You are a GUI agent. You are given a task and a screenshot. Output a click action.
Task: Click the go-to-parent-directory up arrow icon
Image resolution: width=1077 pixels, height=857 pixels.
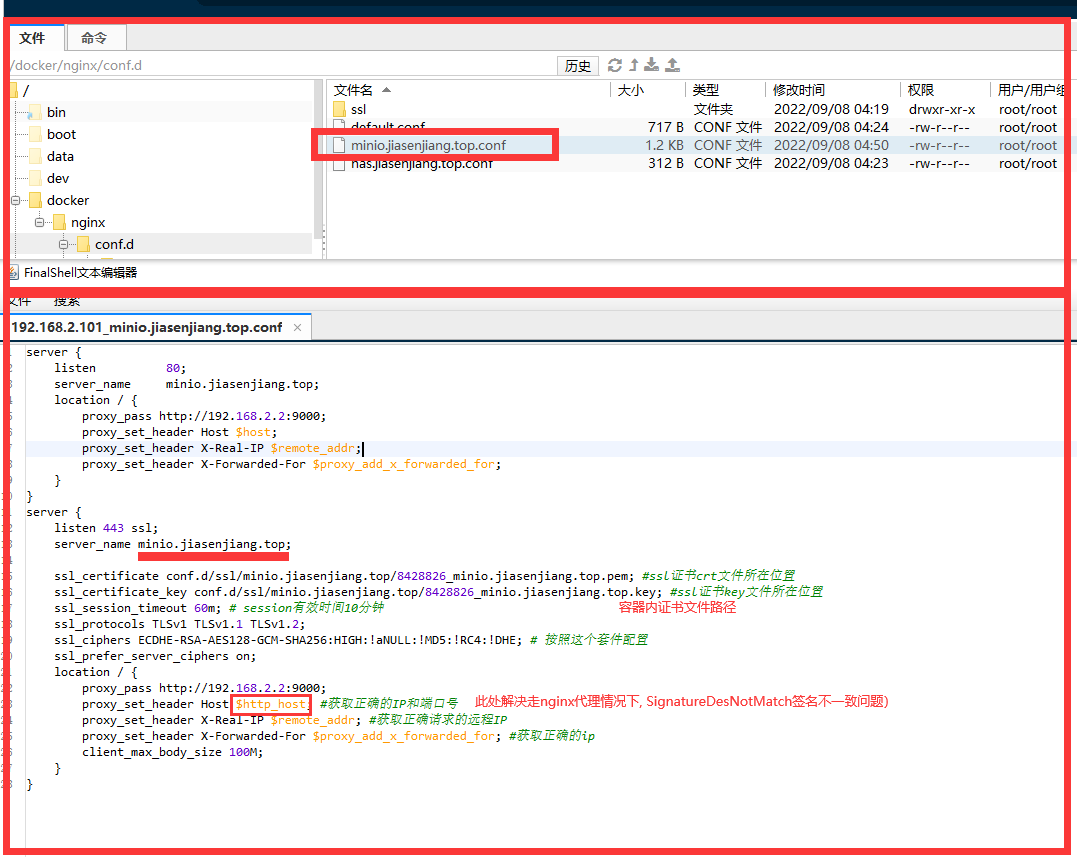coord(633,65)
